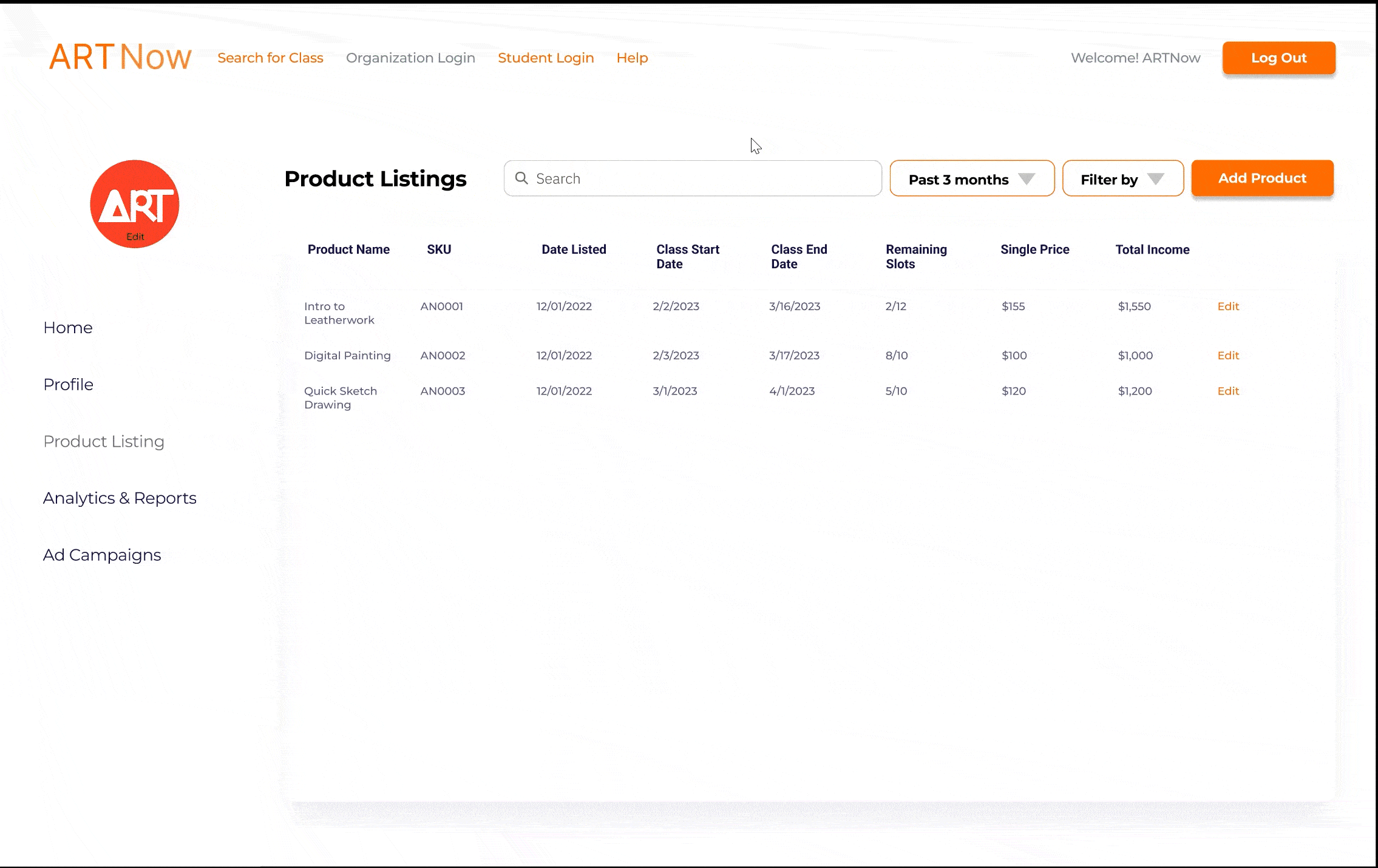This screenshot has width=1378, height=868.
Task: Edit the Digital Painting listing
Action: pyautogui.click(x=1228, y=356)
